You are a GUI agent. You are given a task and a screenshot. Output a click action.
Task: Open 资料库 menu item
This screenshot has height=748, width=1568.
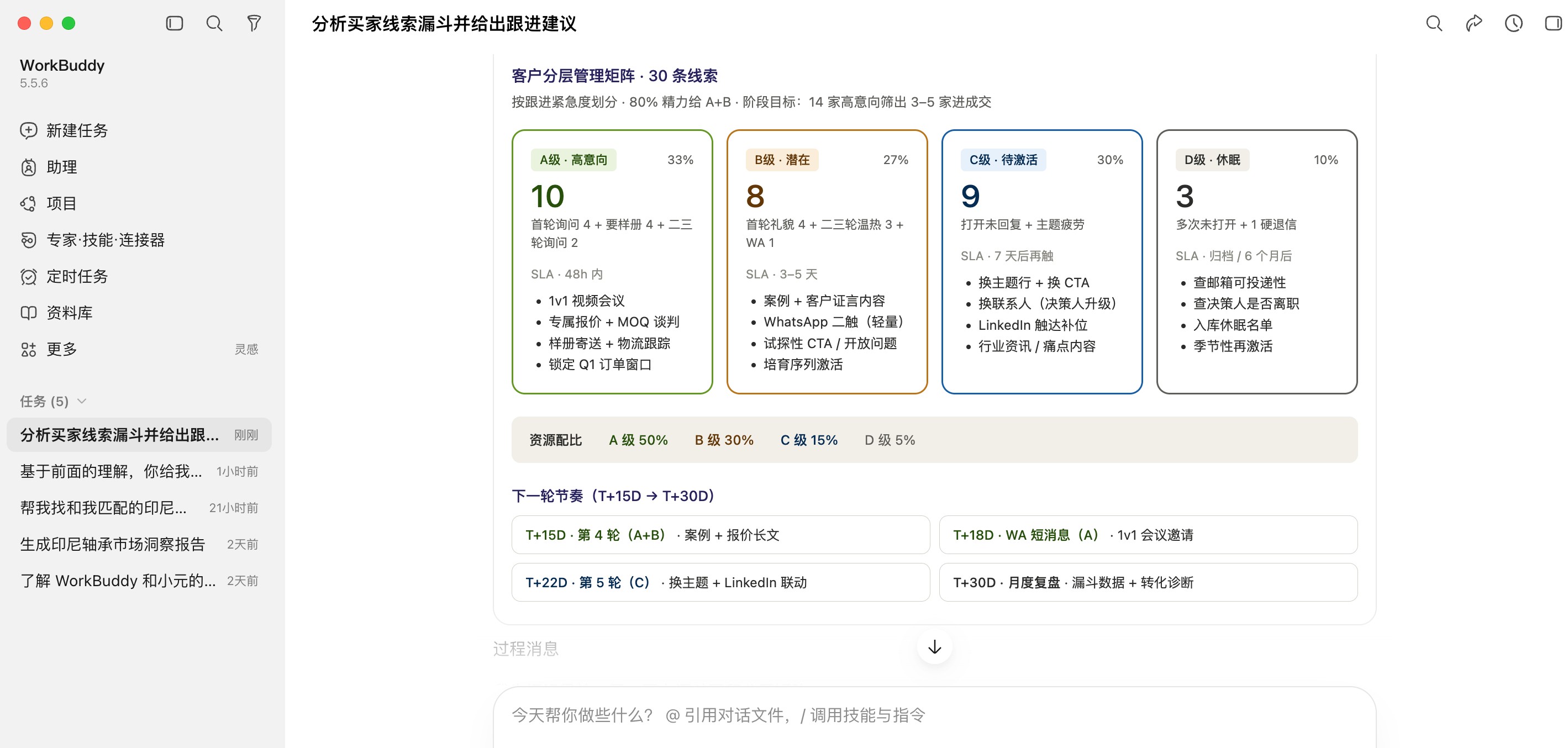pyautogui.click(x=139, y=313)
